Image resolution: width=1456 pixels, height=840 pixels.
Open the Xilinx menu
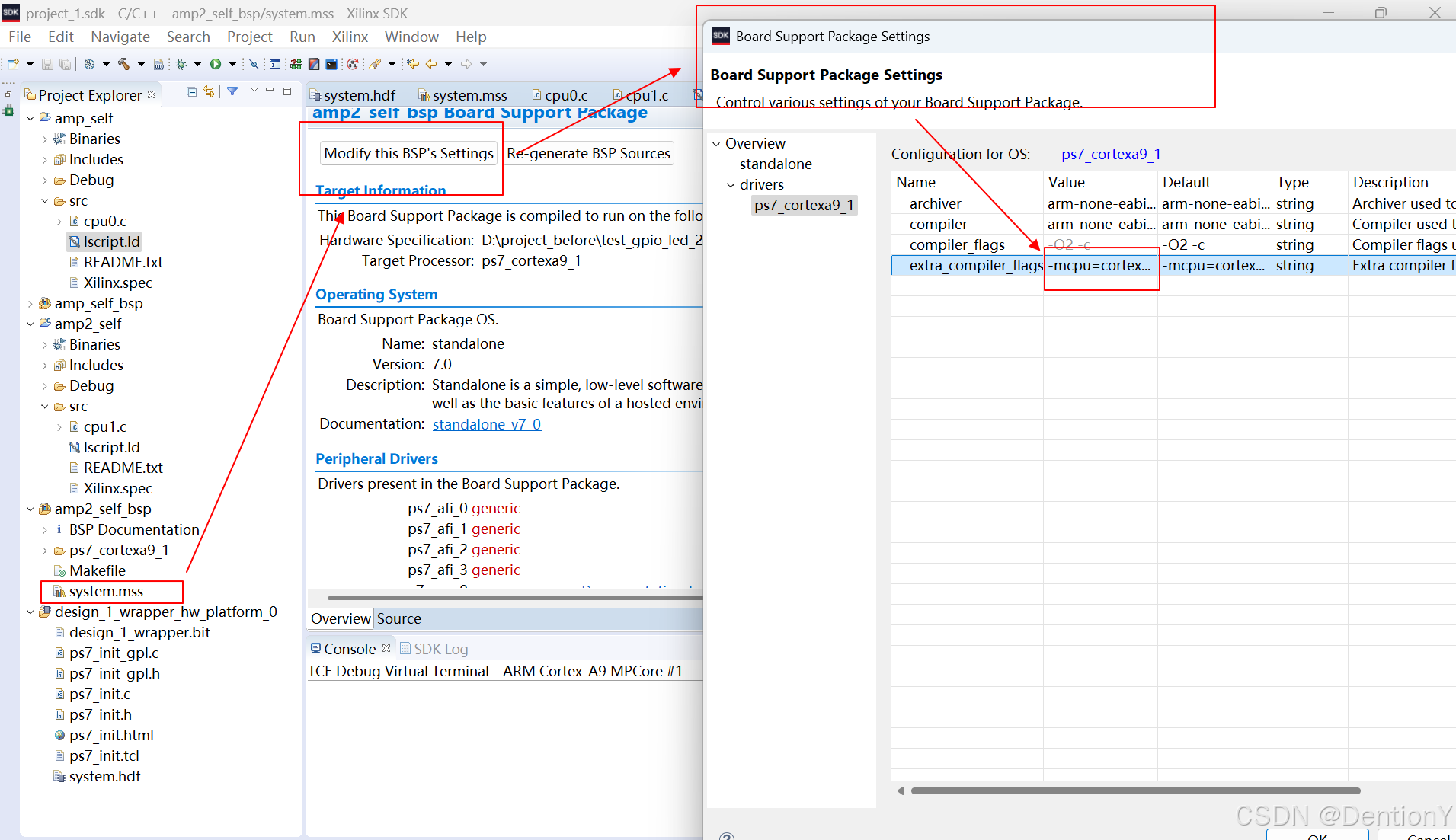pyautogui.click(x=350, y=37)
